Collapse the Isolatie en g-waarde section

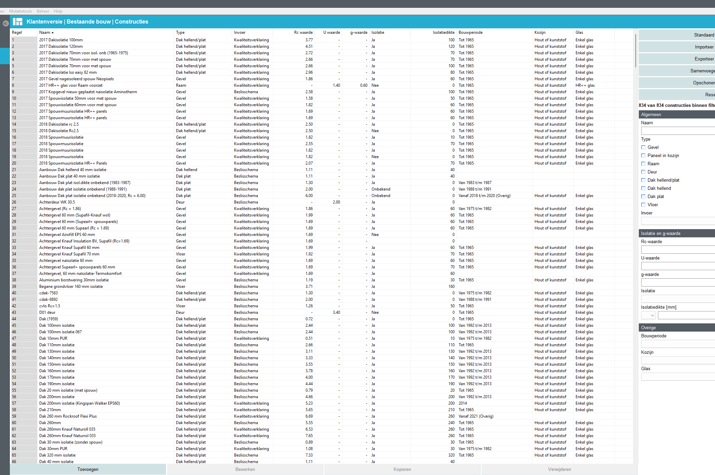click(676, 233)
